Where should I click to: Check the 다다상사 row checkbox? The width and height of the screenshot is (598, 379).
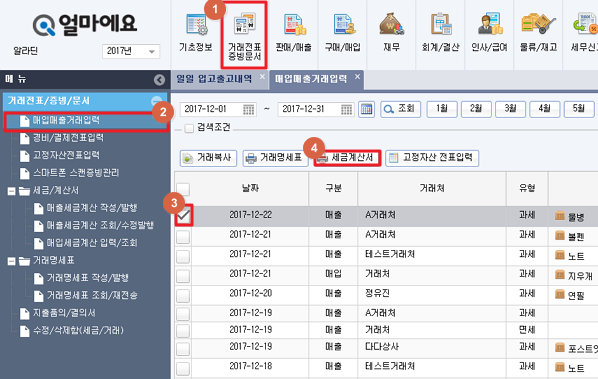pos(183,348)
